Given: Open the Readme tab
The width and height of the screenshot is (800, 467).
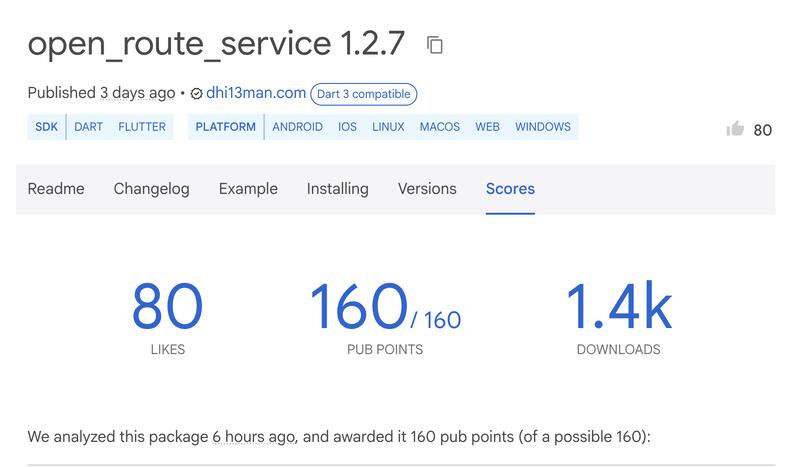Looking at the screenshot, I should coord(56,189).
